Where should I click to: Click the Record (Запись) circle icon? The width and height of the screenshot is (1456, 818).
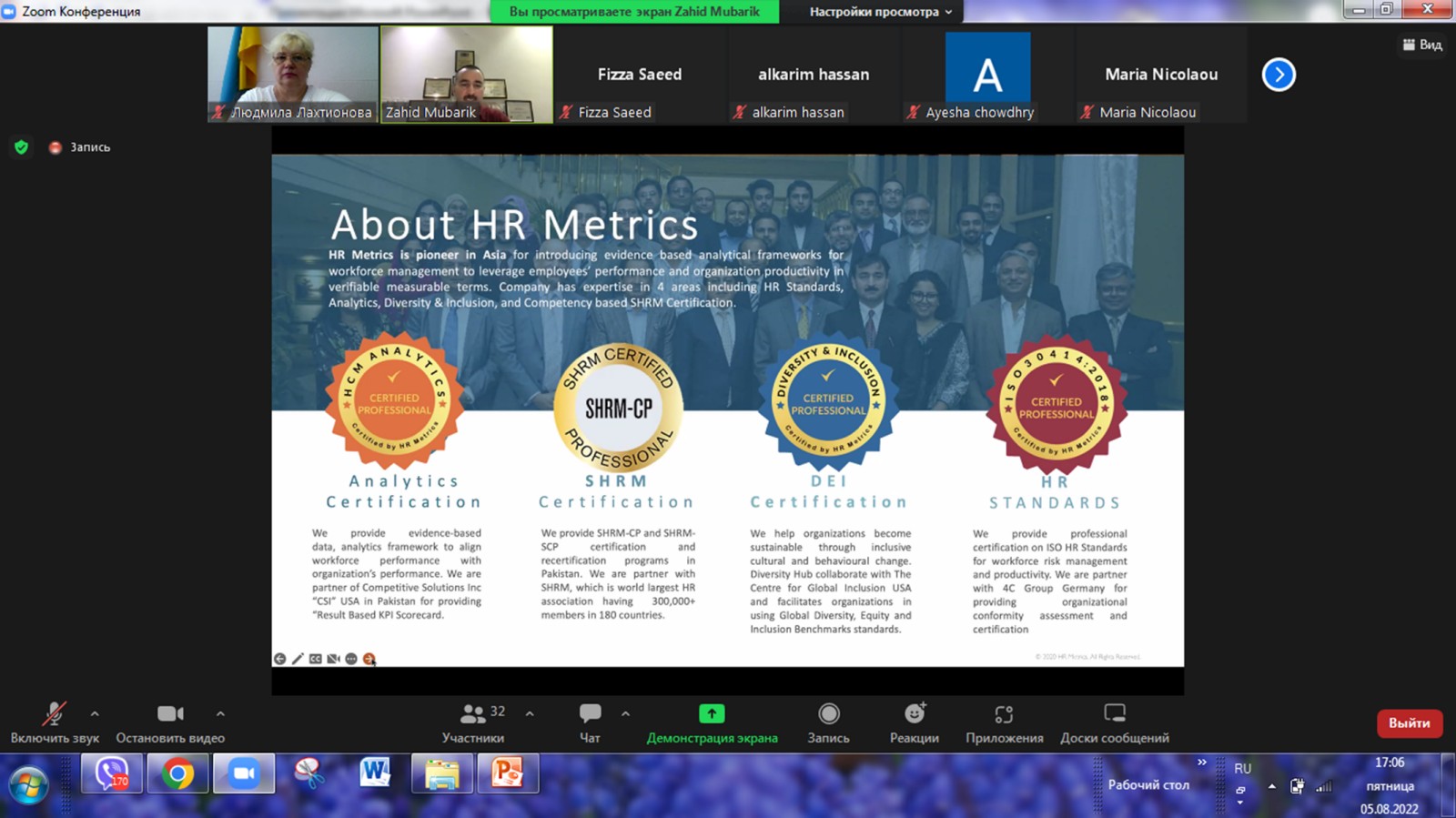click(x=828, y=714)
